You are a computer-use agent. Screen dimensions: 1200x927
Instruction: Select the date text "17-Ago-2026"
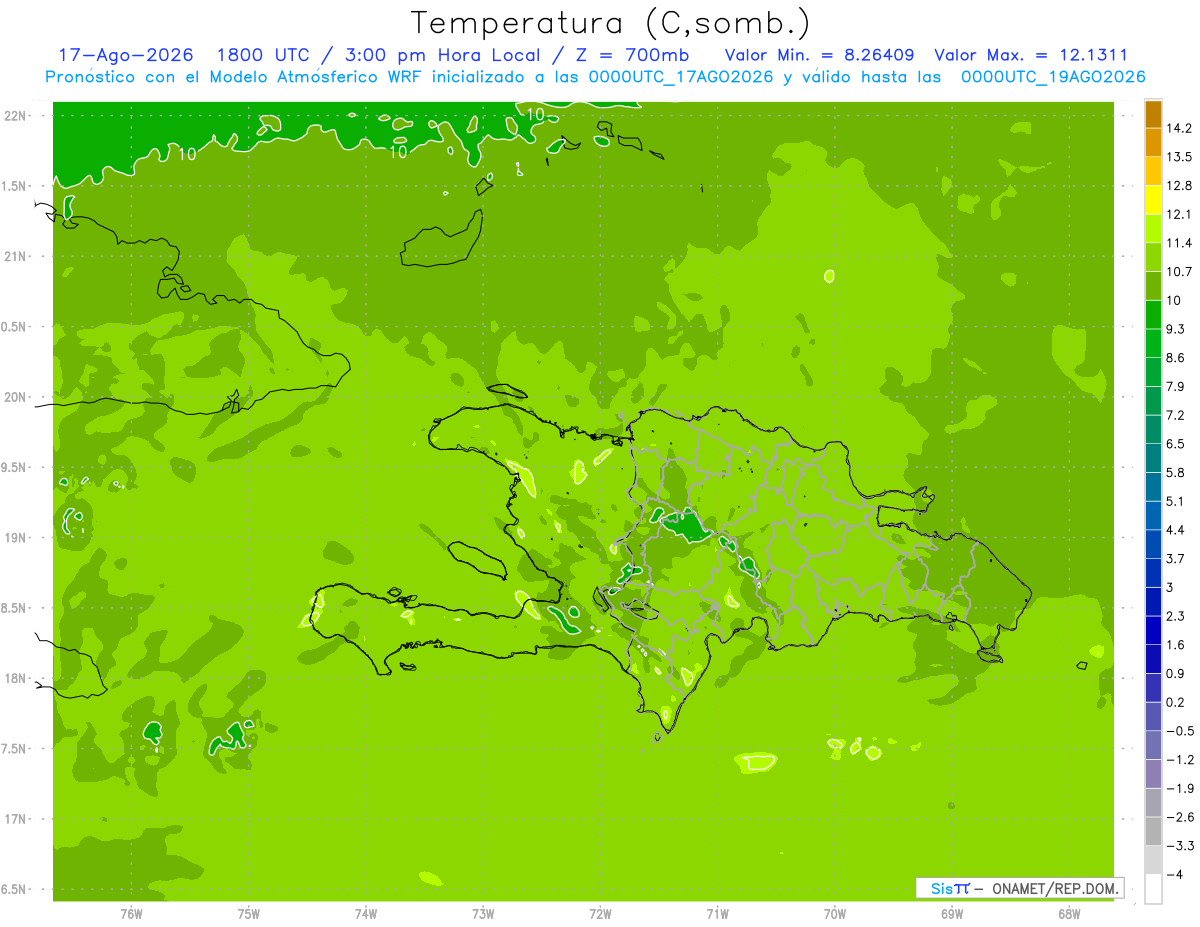click(x=126, y=55)
